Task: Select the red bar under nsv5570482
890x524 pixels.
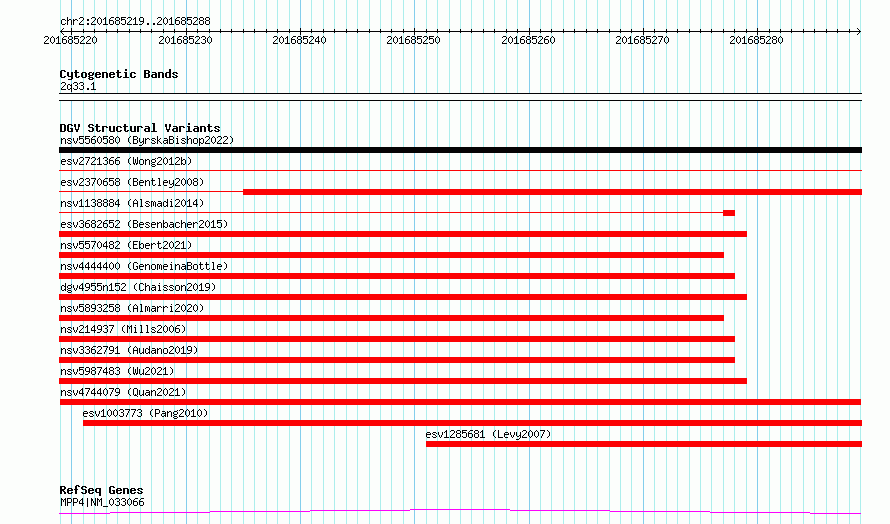Action: point(392,255)
